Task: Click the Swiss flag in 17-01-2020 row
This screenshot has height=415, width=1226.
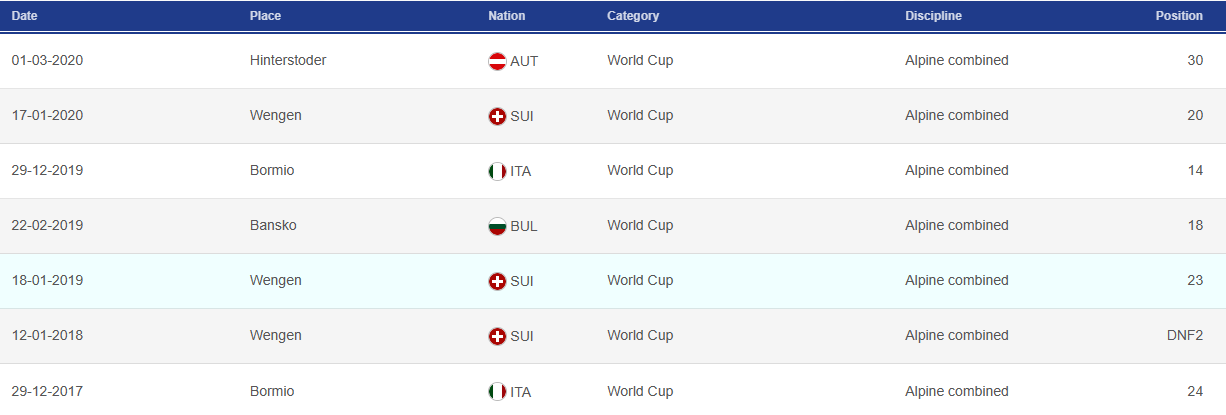Action: (497, 116)
